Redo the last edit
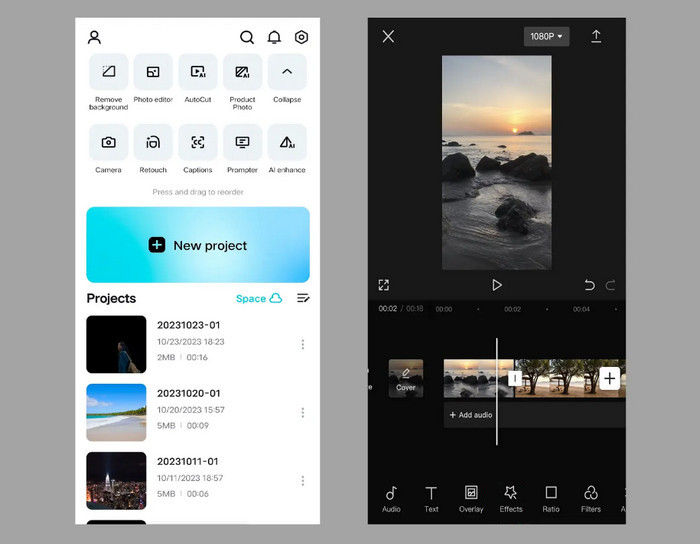 point(610,285)
